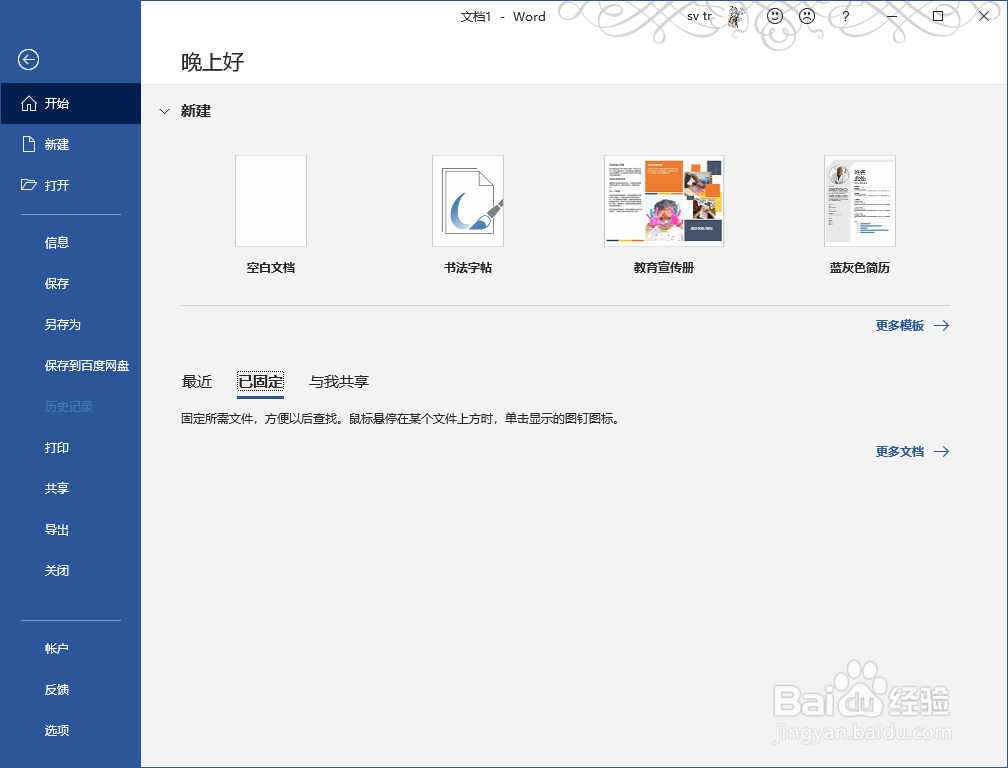The image size is (1008, 768).
Task: Choose the 书法字帖 template thumbnail
Action: click(468, 201)
